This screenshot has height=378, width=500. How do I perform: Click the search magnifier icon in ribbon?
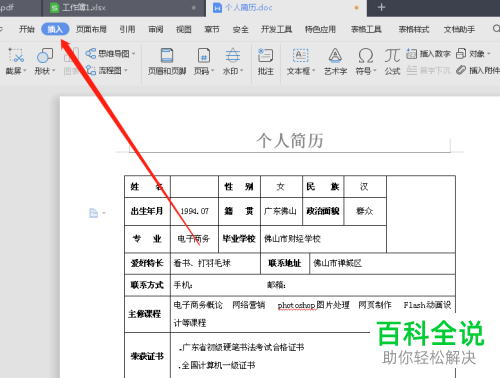coord(496,29)
